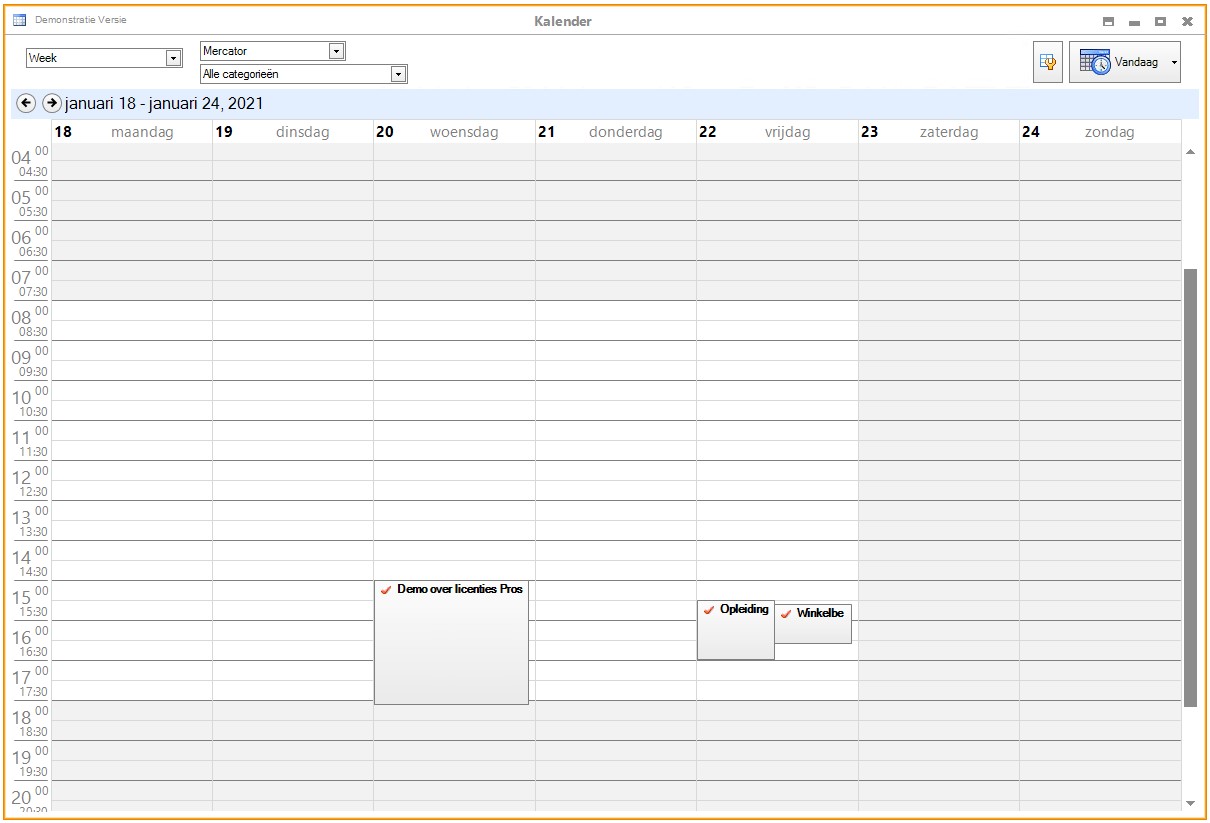
Task: Select the zondag 24 column header
Action: tap(1099, 132)
